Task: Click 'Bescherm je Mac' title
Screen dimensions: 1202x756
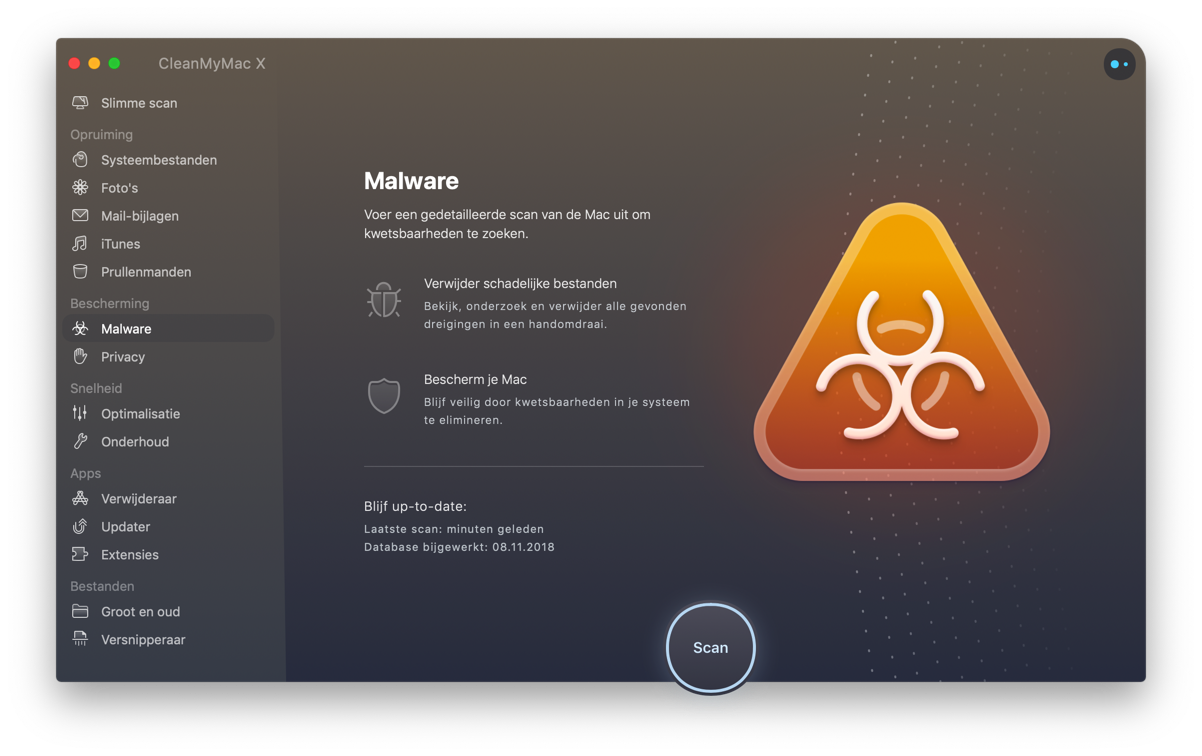Action: (x=475, y=380)
